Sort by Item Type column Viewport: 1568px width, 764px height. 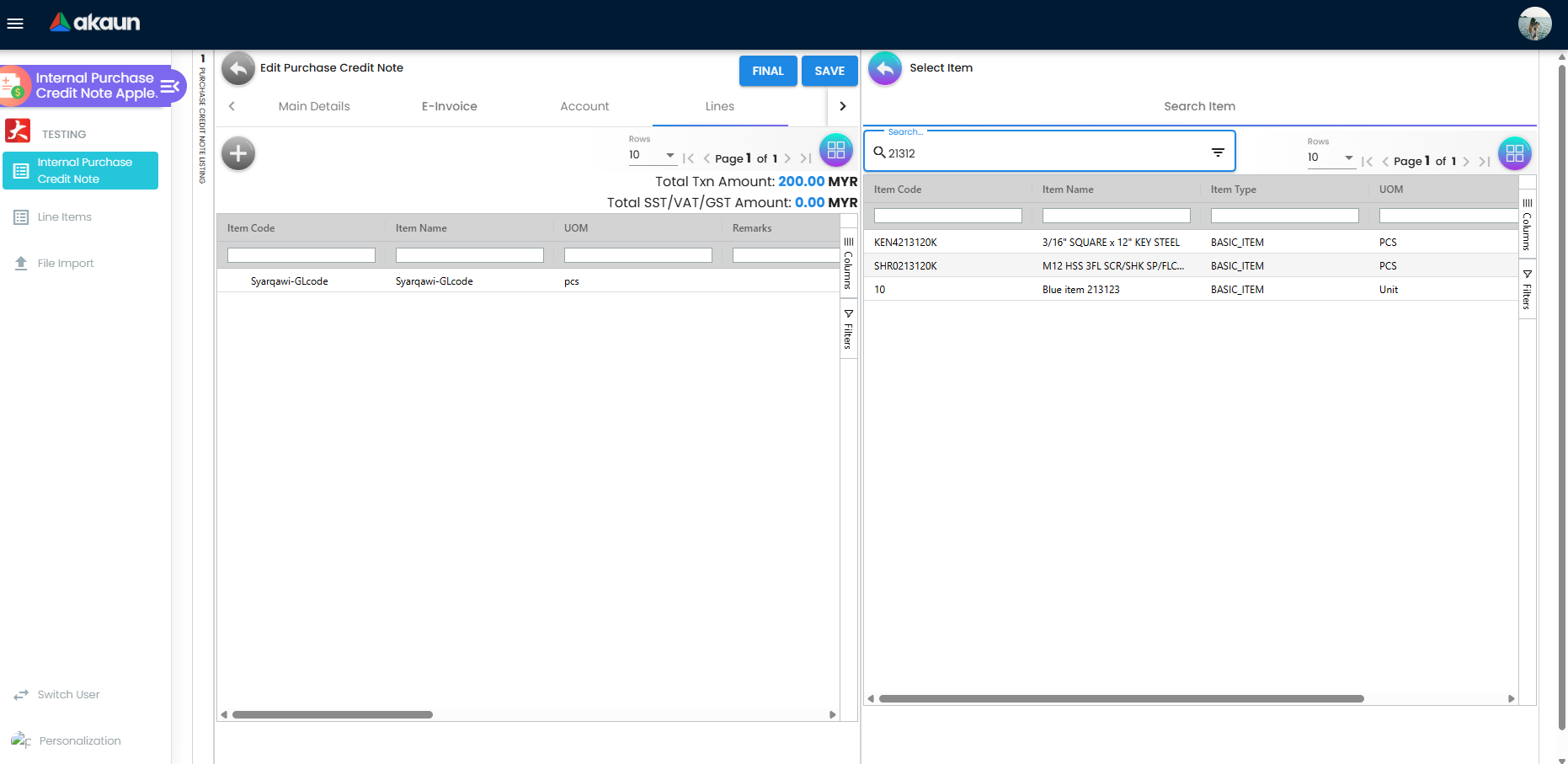pos(1234,190)
